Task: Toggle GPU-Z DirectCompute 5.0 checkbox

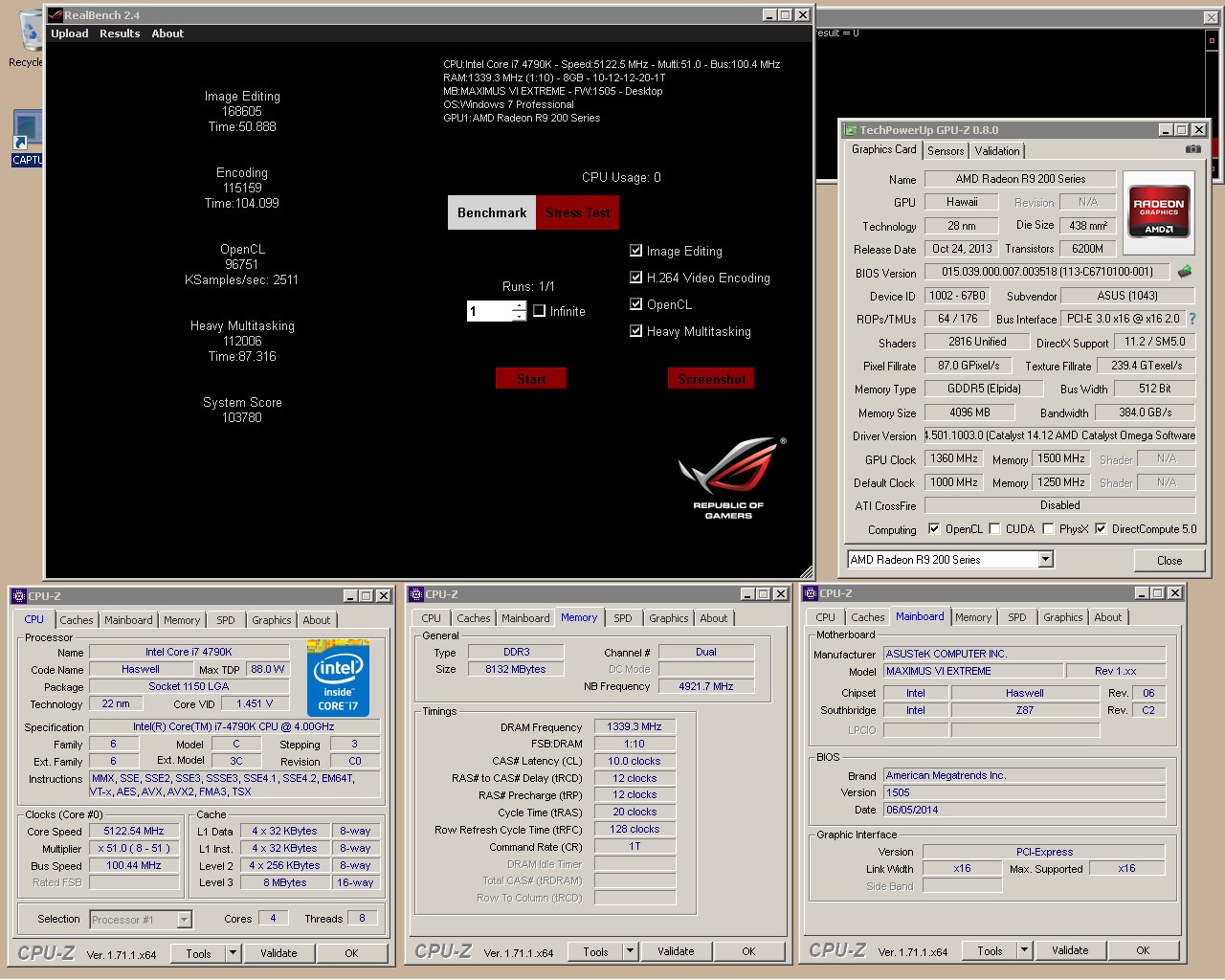Action: coord(1101,528)
